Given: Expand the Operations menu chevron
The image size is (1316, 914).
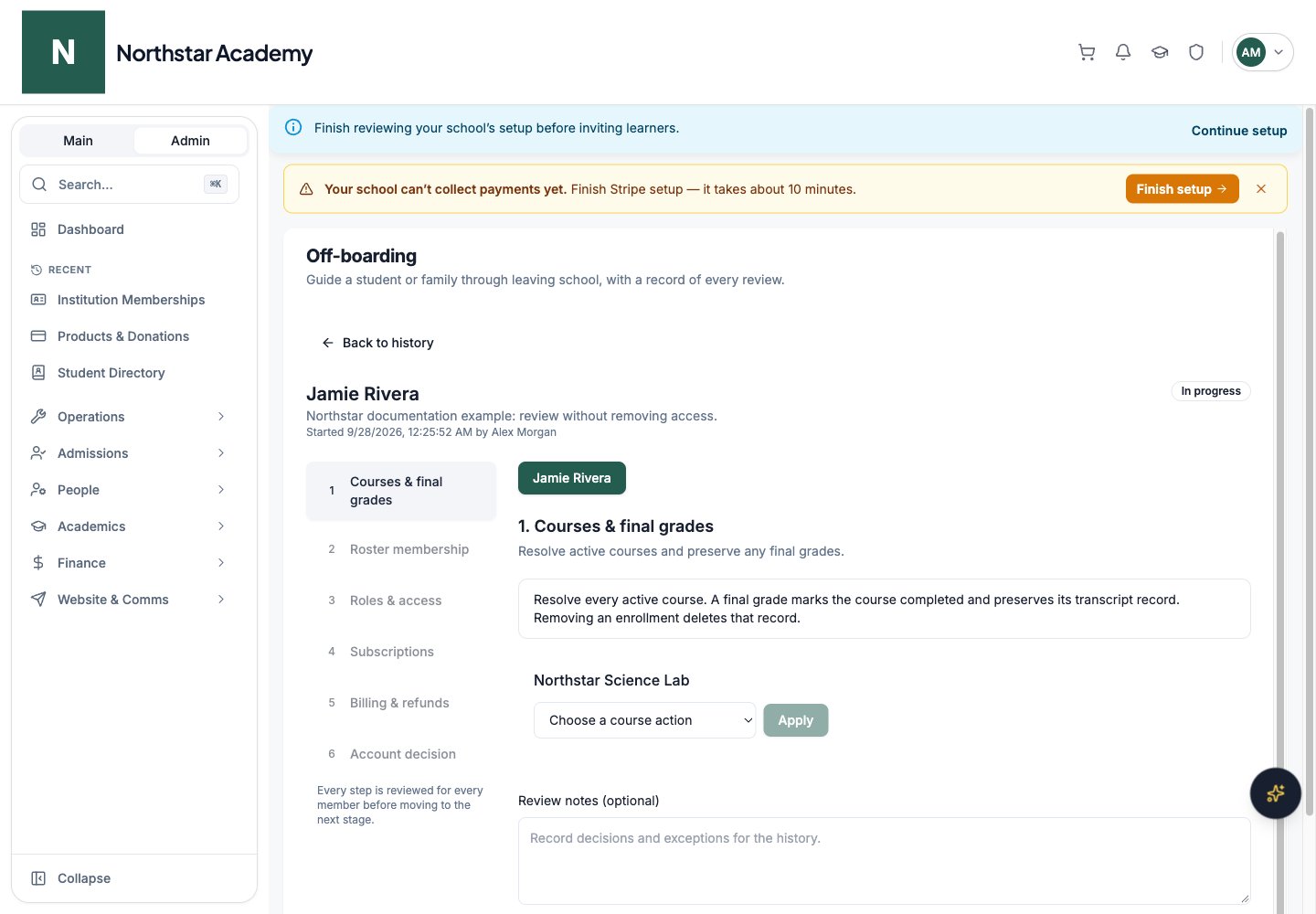Looking at the screenshot, I should point(221,417).
